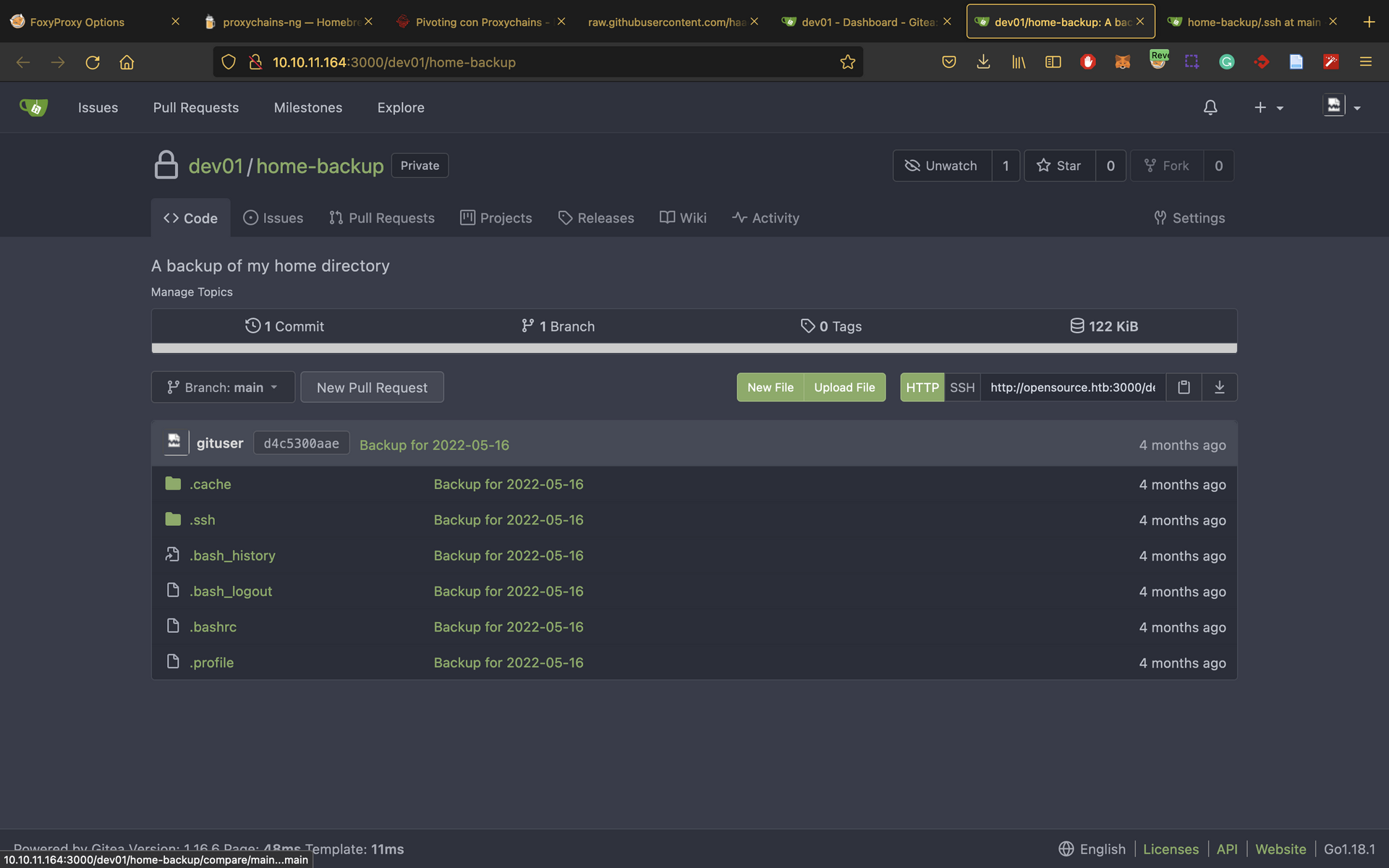Open the .profile file
The width and height of the screenshot is (1389, 868).
coord(211,663)
